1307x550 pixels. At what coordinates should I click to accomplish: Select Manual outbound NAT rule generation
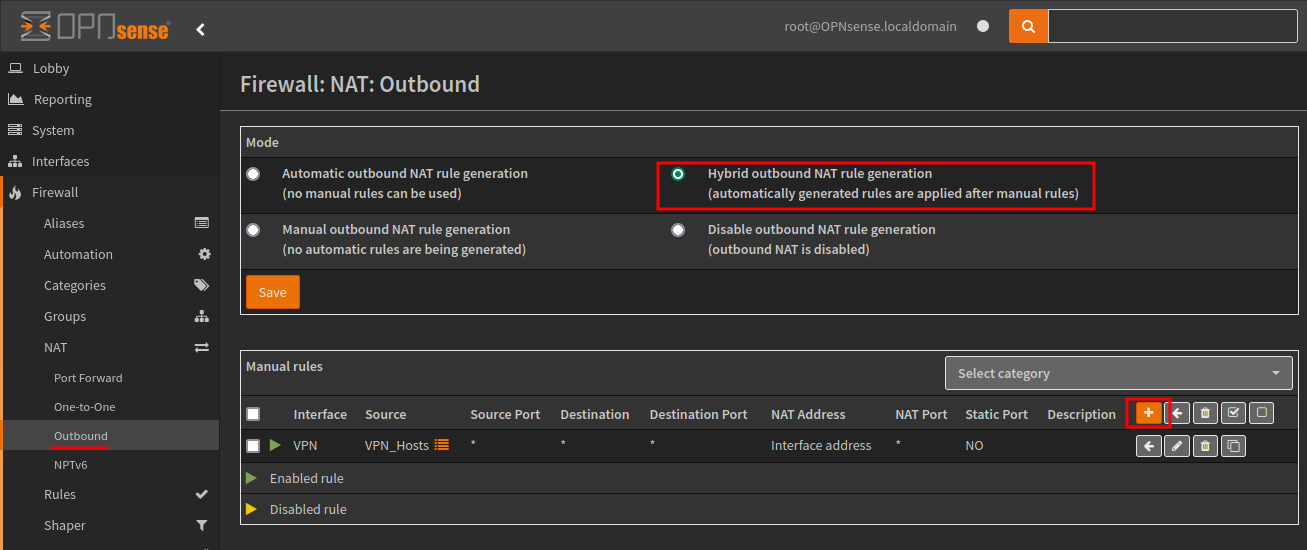click(x=253, y=230)
